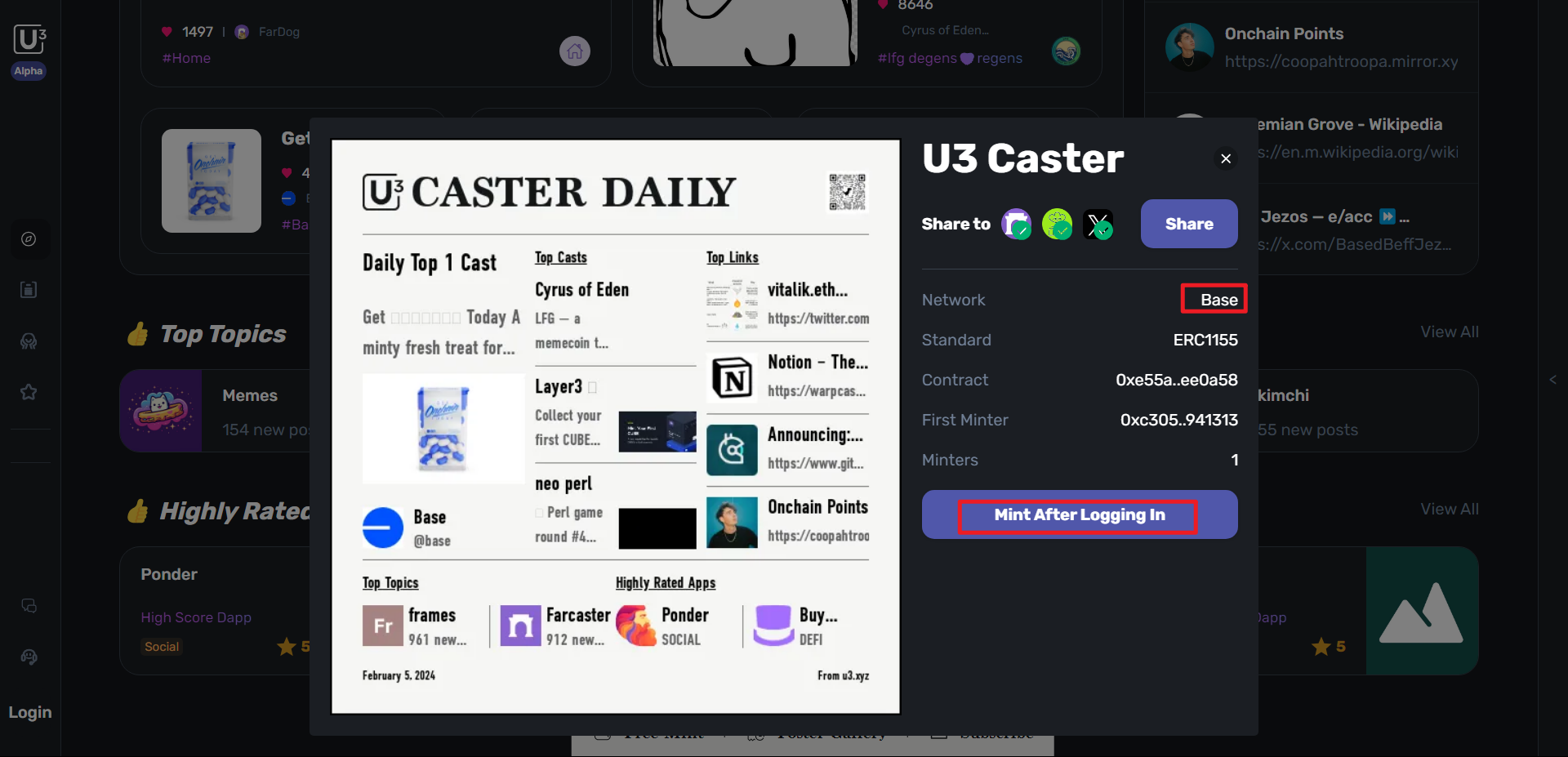This screenshot has height=757, width=1568.
Task: Click first minter address 0xc305..941313
Action: [x=1178, y=420]
